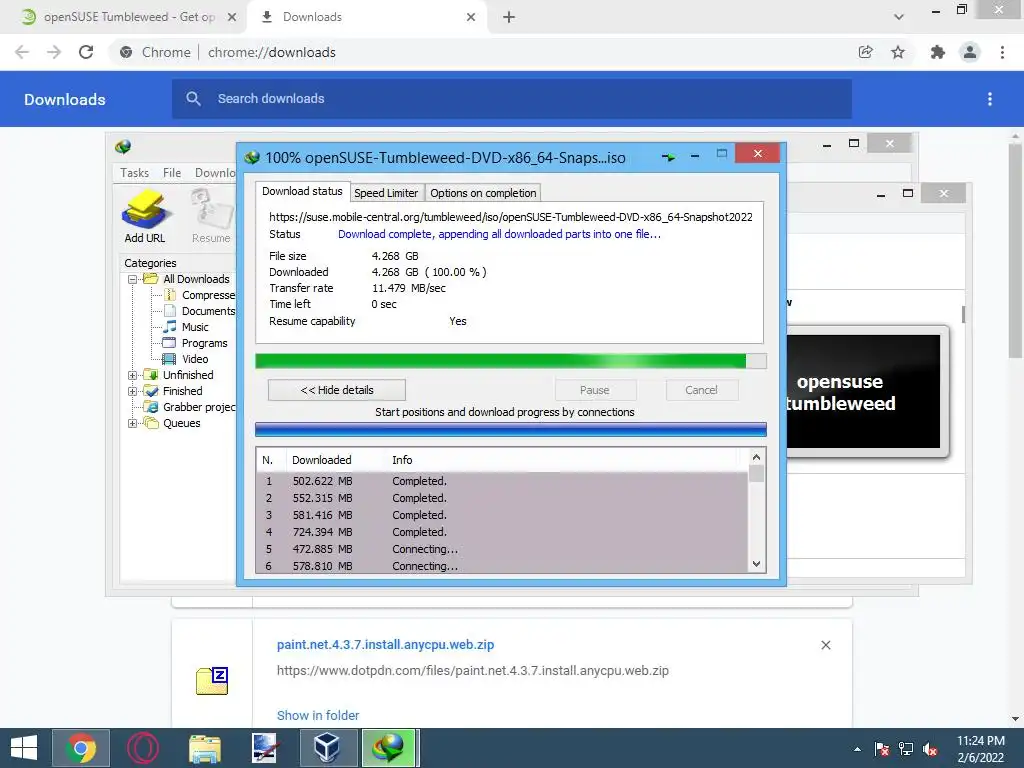Click the Cancel button
The width and height of the screenshot is (1024, 768).
pos(701,390)
